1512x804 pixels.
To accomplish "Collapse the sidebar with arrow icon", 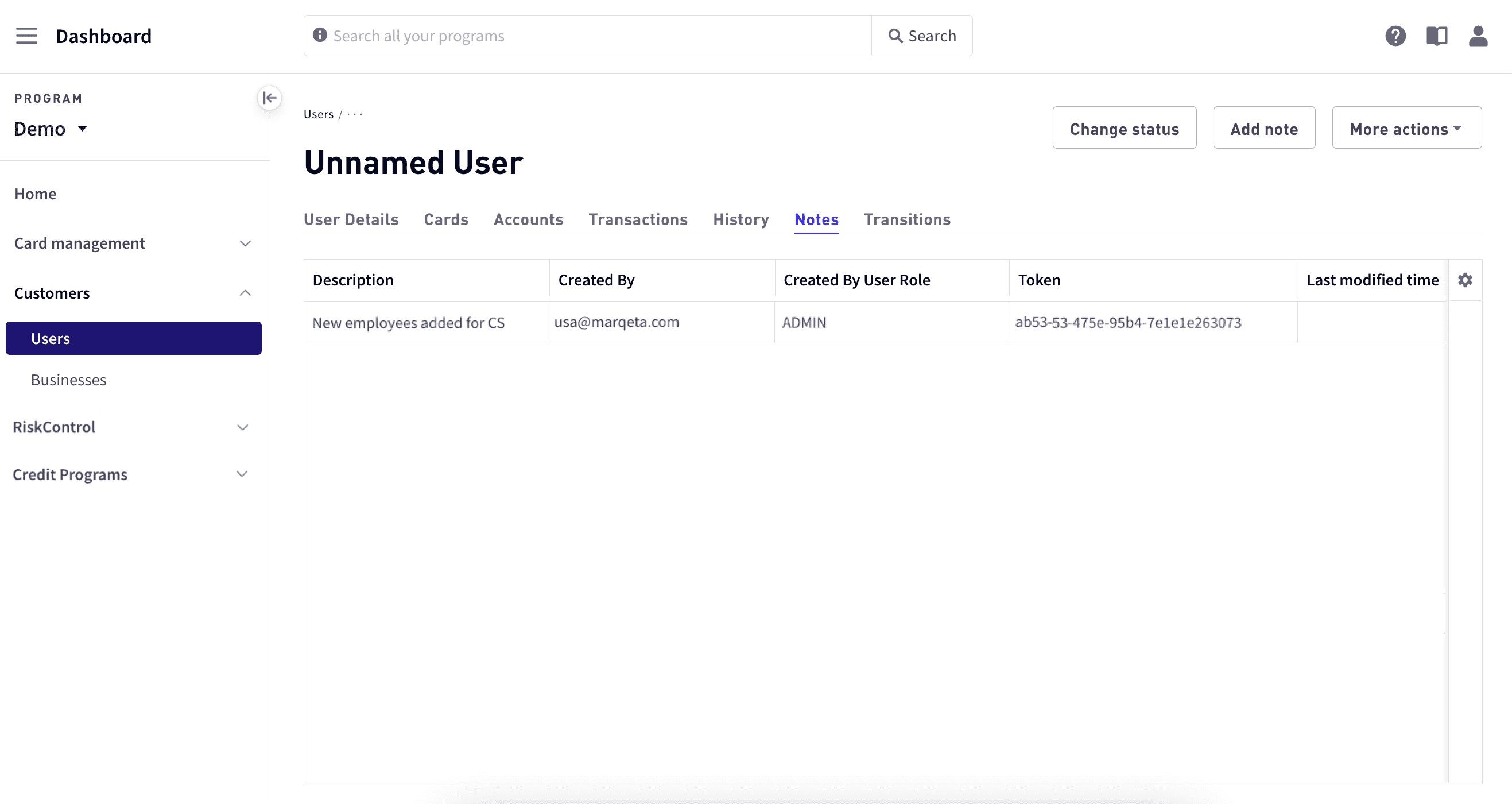I will [x=269, y=98].
